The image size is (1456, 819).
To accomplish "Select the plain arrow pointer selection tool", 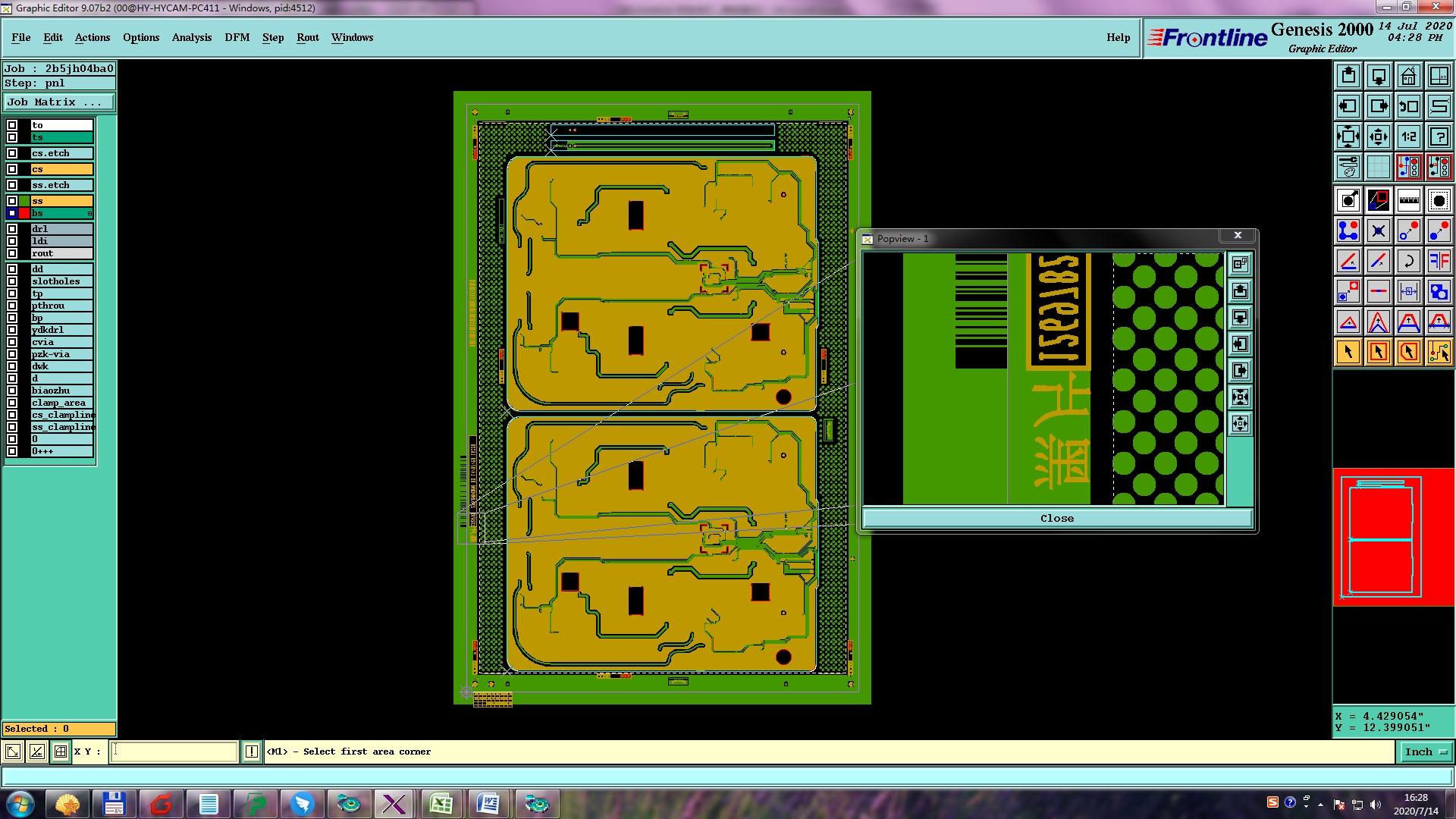I will (x=1348, y=352).
